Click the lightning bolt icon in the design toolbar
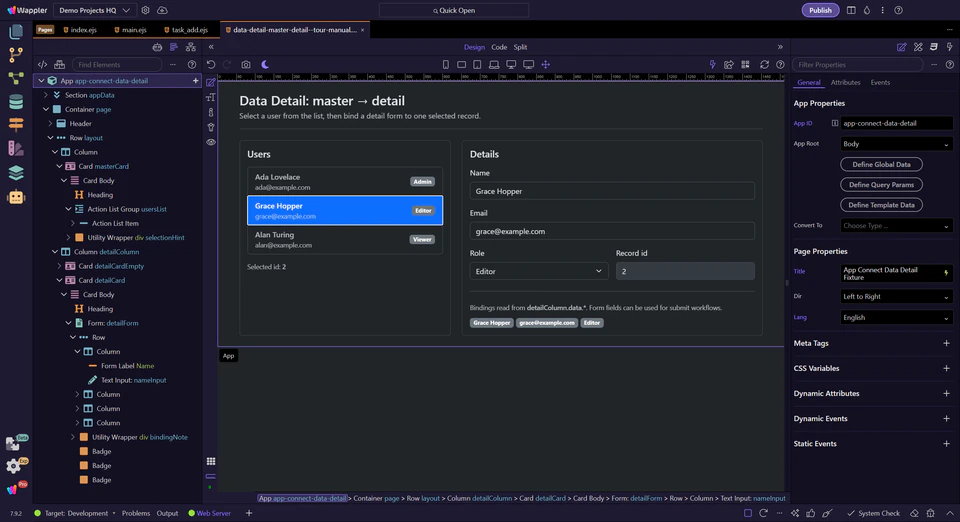The height and width of the screenshot is (522, 960). pos(712,64)
